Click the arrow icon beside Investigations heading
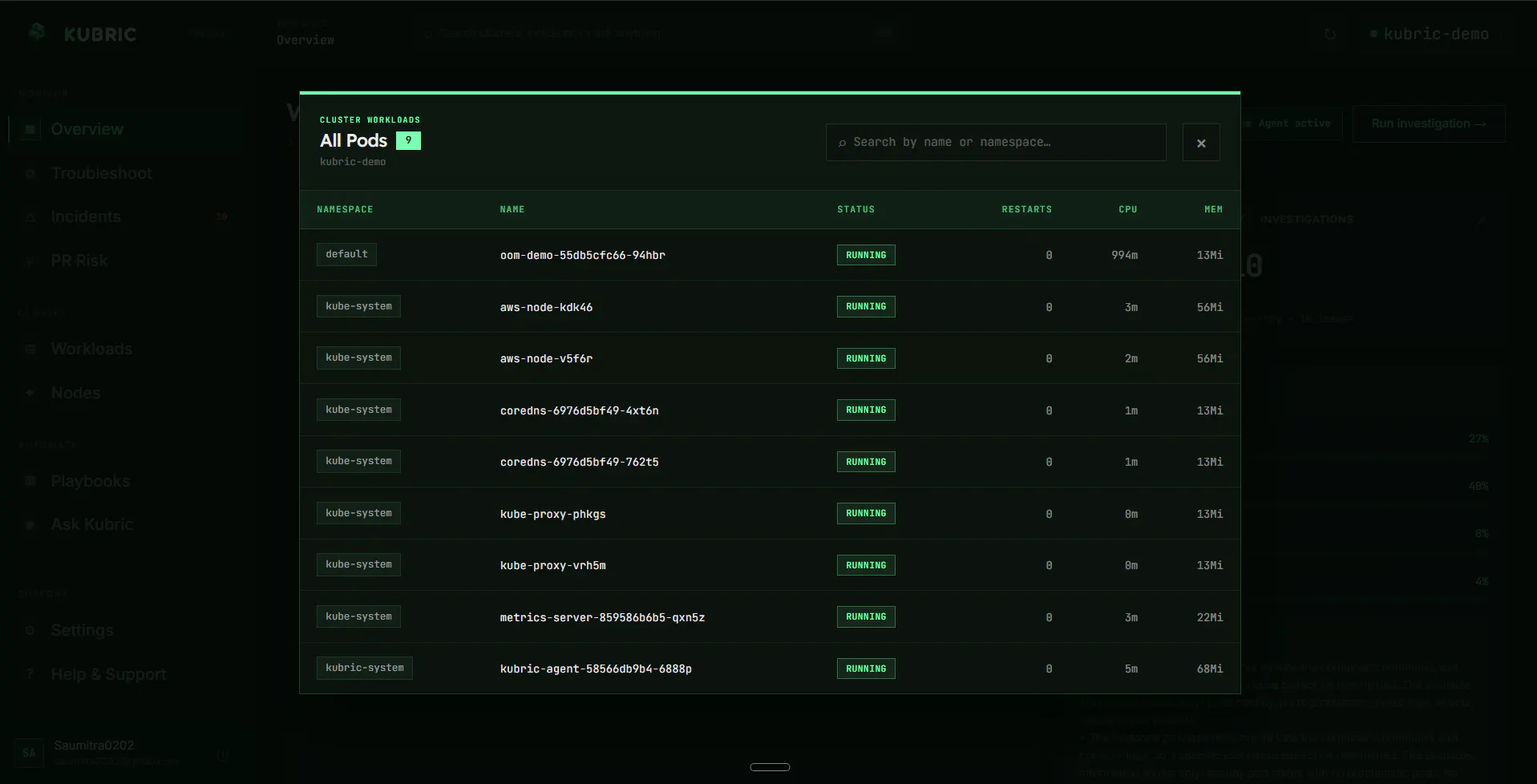1537x784 pixels. pyautogui.click(x=1482, y=219)
